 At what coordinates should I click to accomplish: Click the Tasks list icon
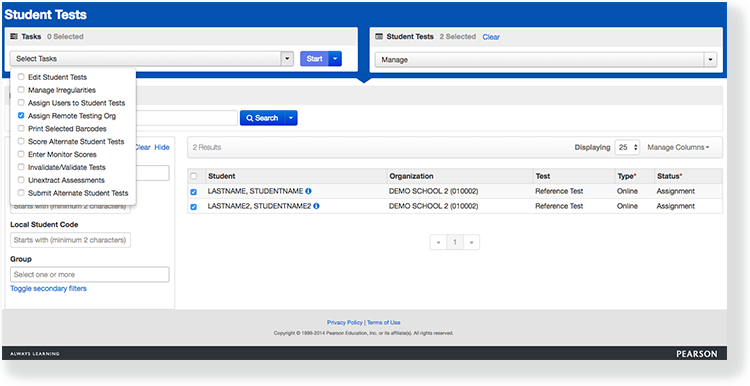[14, 36]
